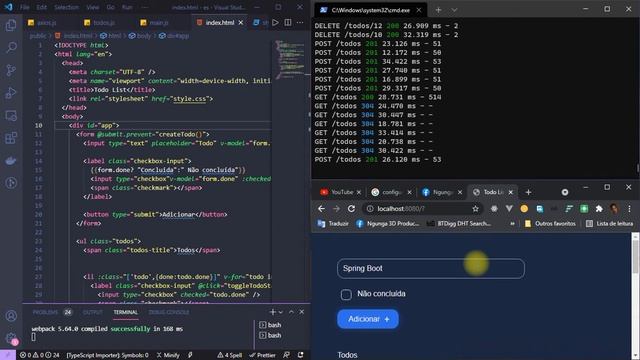640x360 pixels.
Task: Open the Go menu in VS Code
Action: pyautogui.click(x=110, y=7)
